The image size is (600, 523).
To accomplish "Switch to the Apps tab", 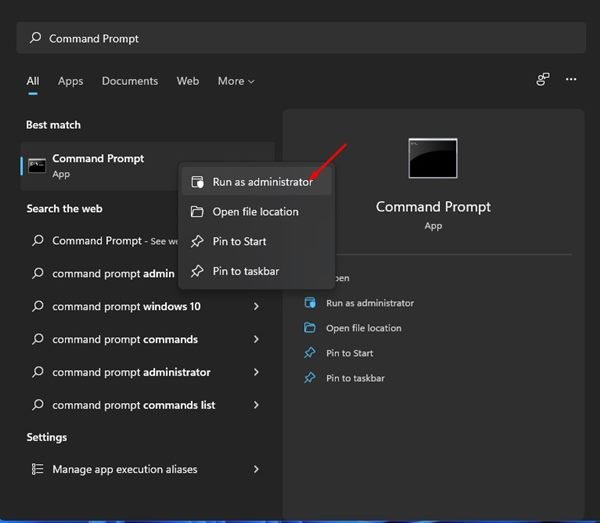I will coord(70,81).
